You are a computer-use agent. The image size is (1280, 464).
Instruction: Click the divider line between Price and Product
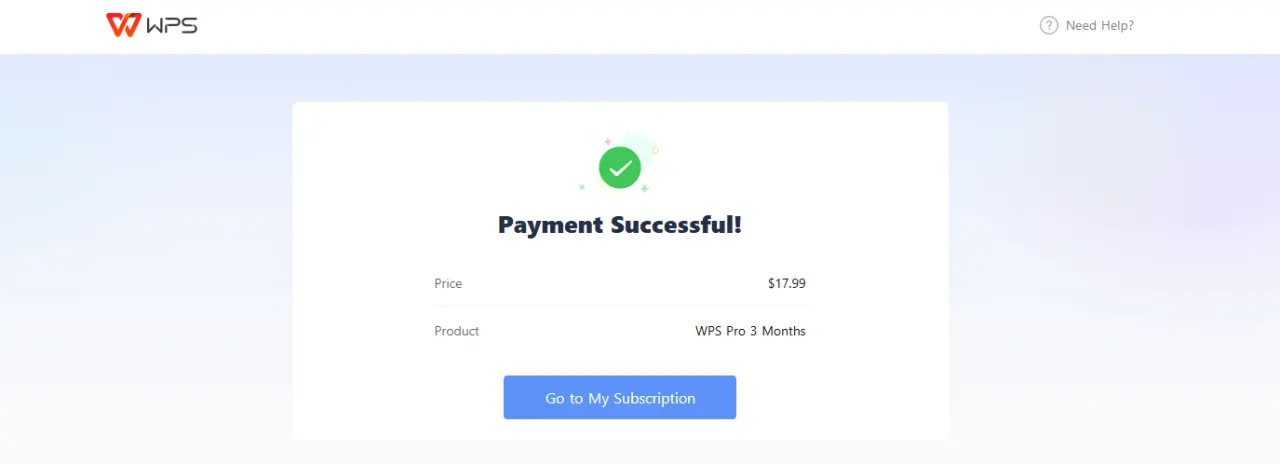pos(620,307)
